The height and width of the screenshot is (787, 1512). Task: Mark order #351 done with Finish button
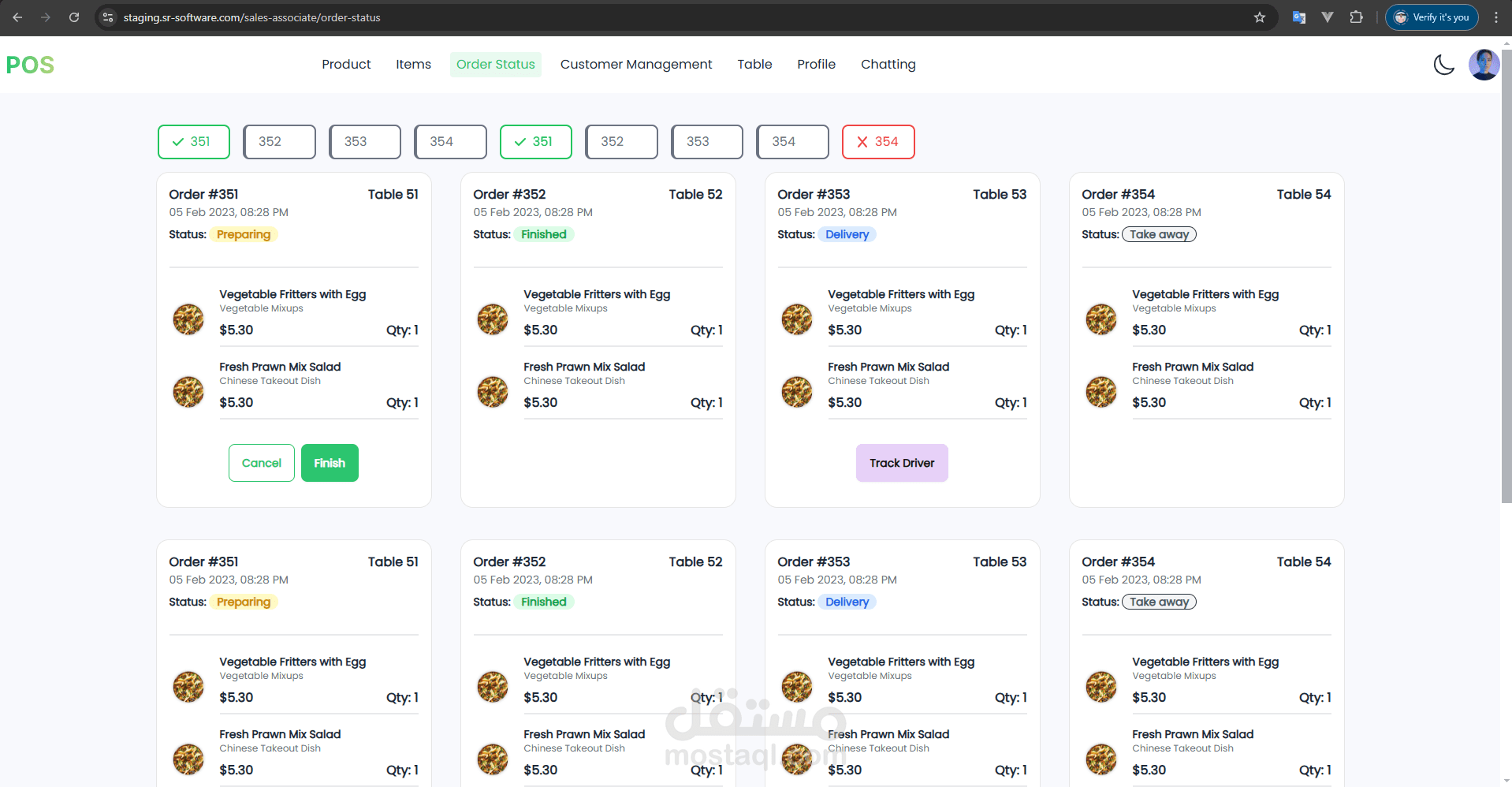[x=330, y=463]
